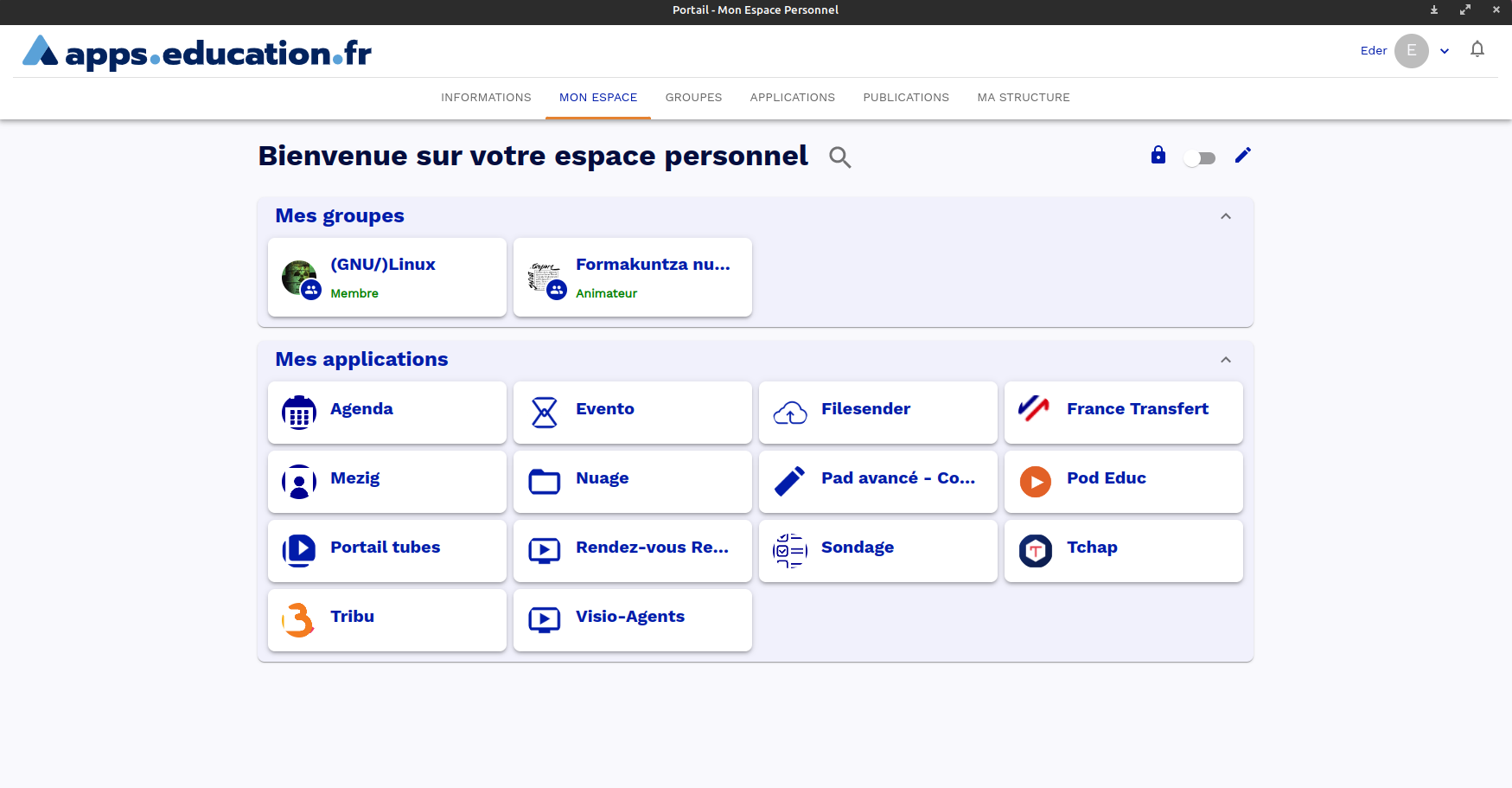The image size is (1512, 788).
Task: Switch to the GROUPES tab
Action: [x=693, y=98]
